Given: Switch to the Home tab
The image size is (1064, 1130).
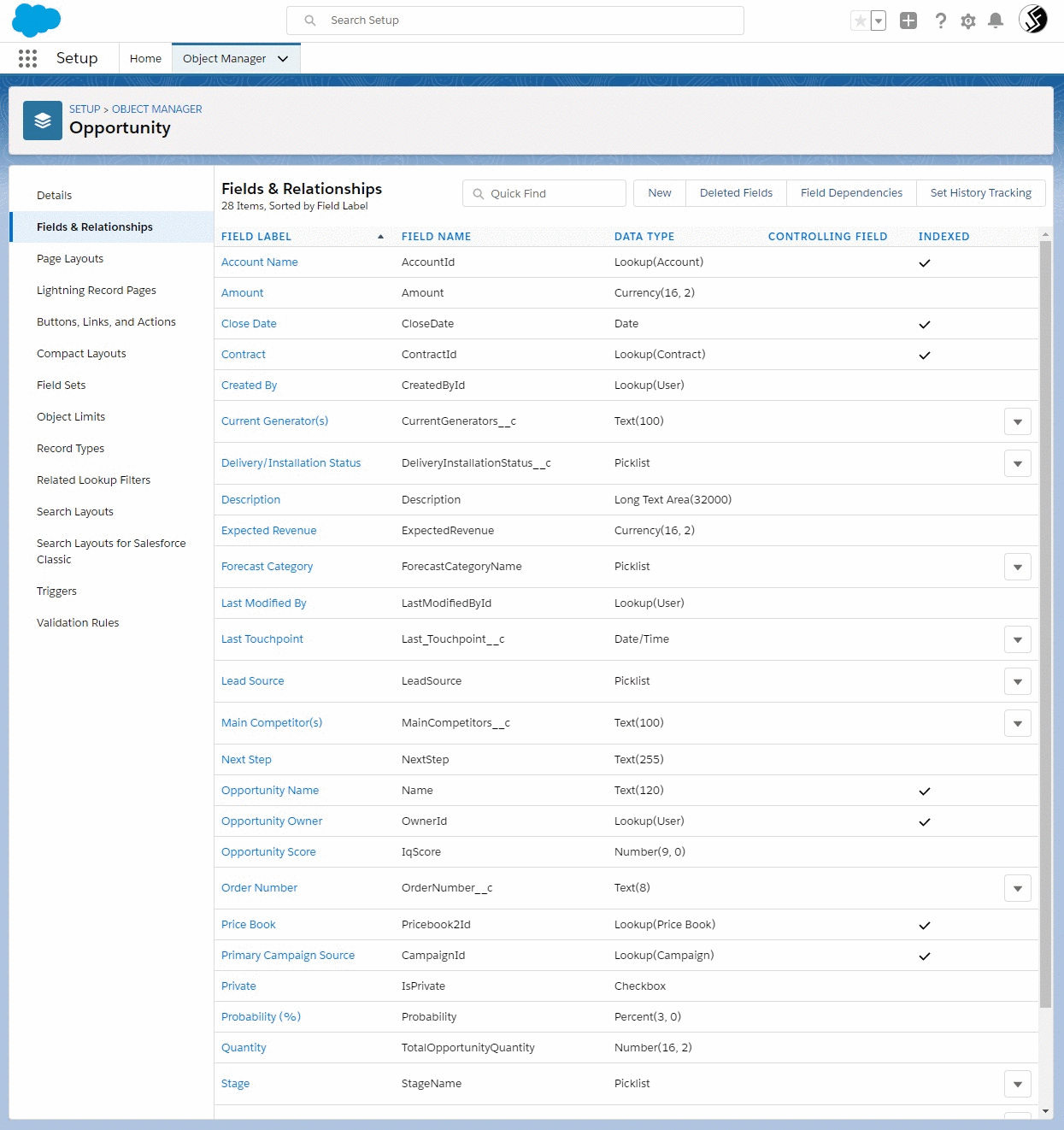Looking at the screenshot, I should 145,58.
